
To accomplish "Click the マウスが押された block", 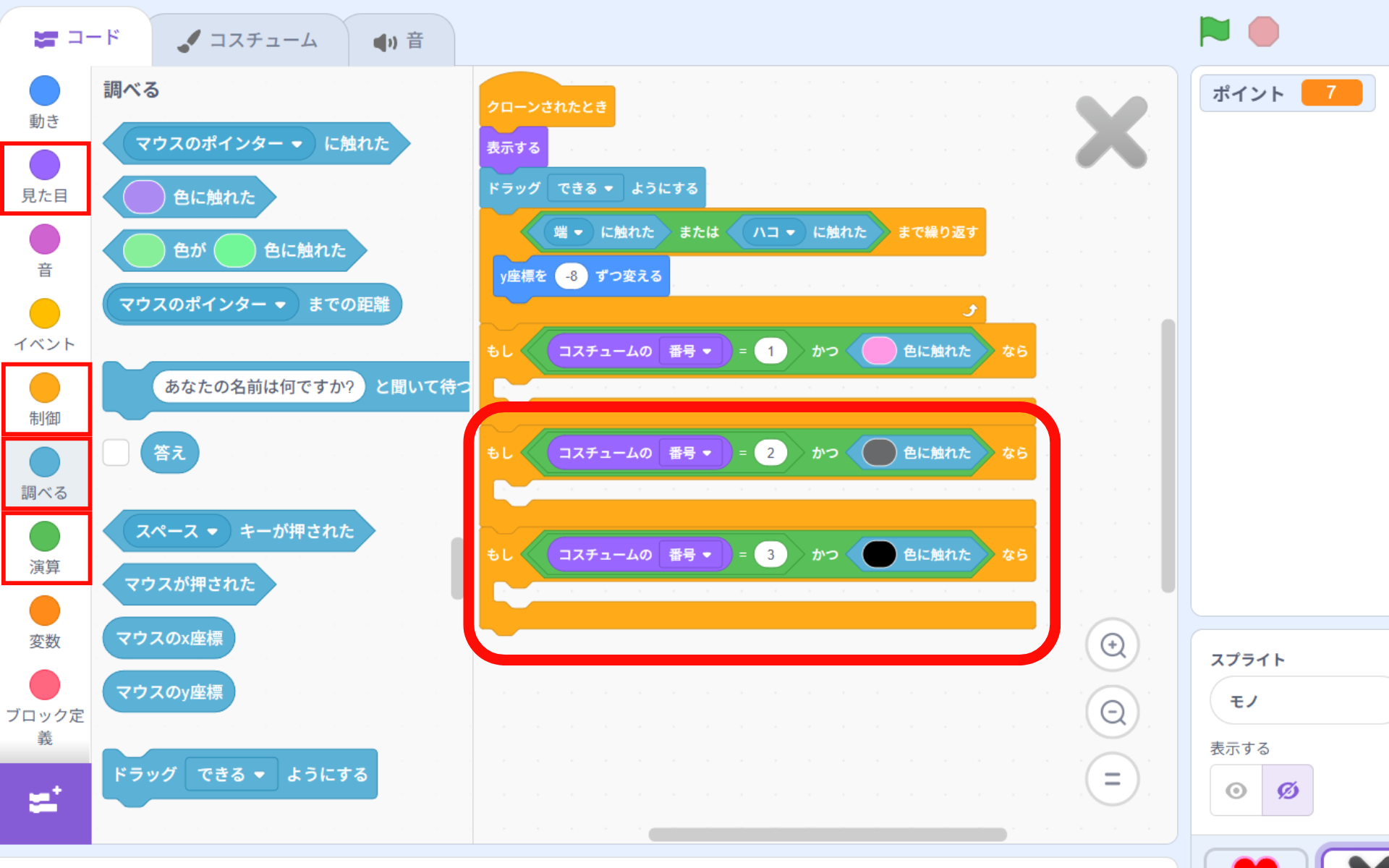I will pyautogui.click(x=190, y=584).
